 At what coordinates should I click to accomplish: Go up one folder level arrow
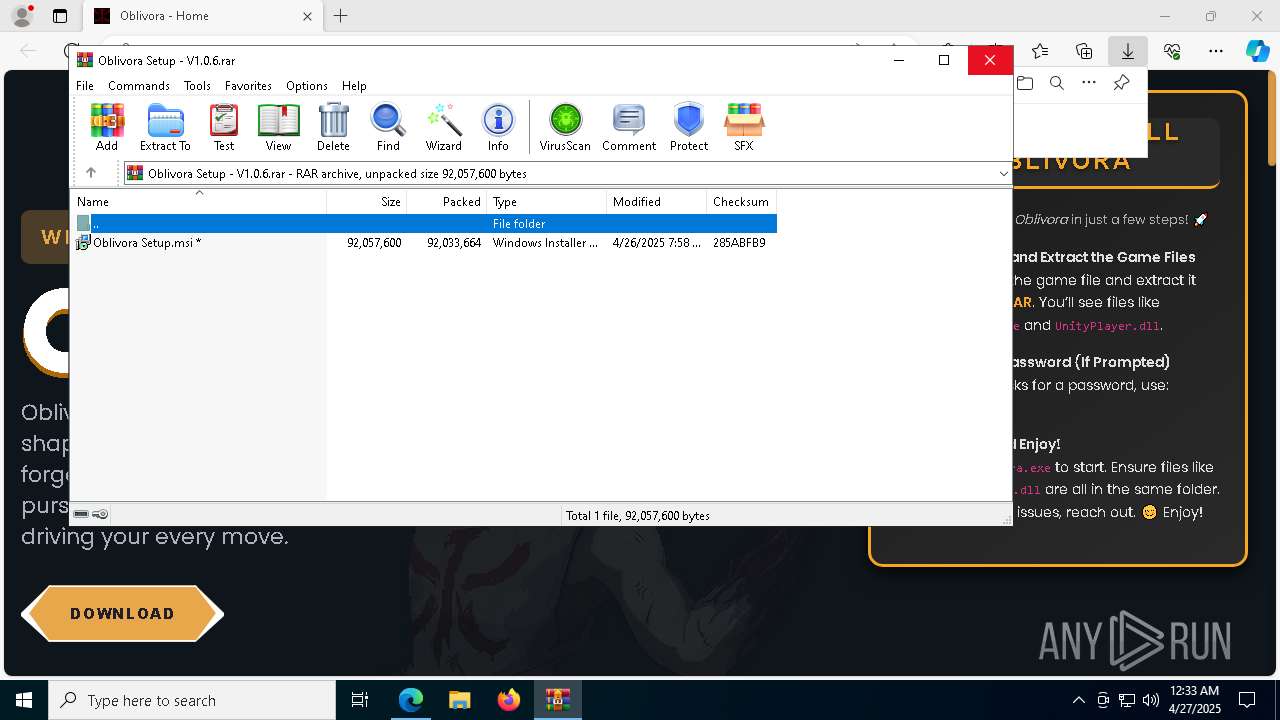[x=91, y=173]
